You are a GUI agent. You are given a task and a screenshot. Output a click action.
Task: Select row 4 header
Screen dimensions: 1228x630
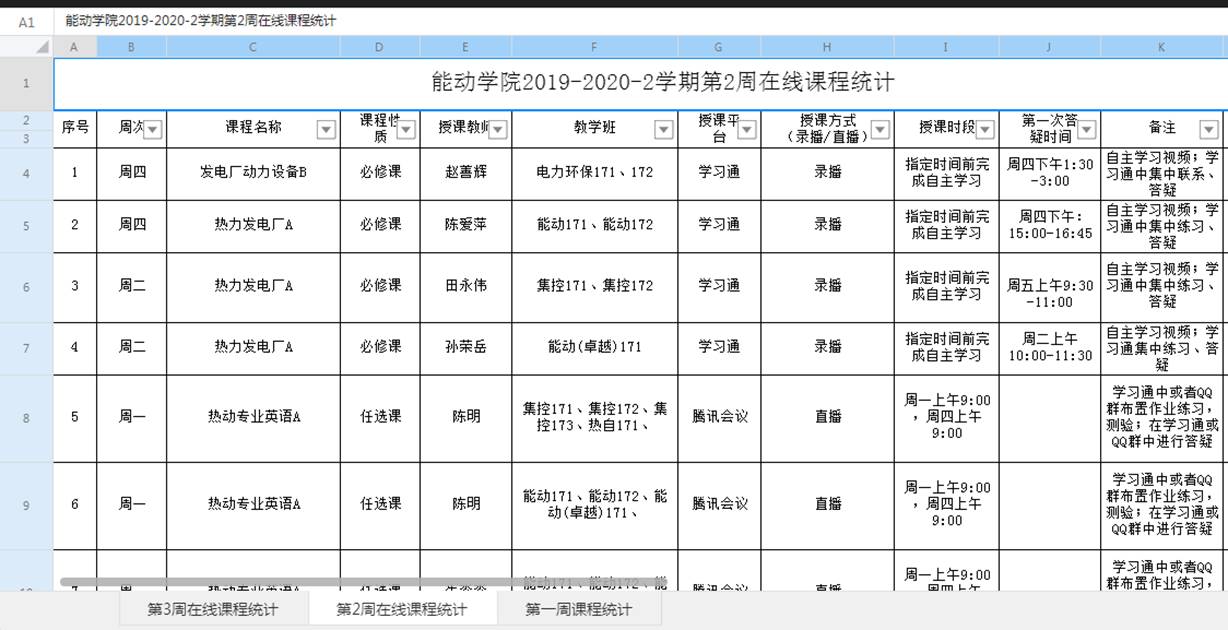click(27, 174)
